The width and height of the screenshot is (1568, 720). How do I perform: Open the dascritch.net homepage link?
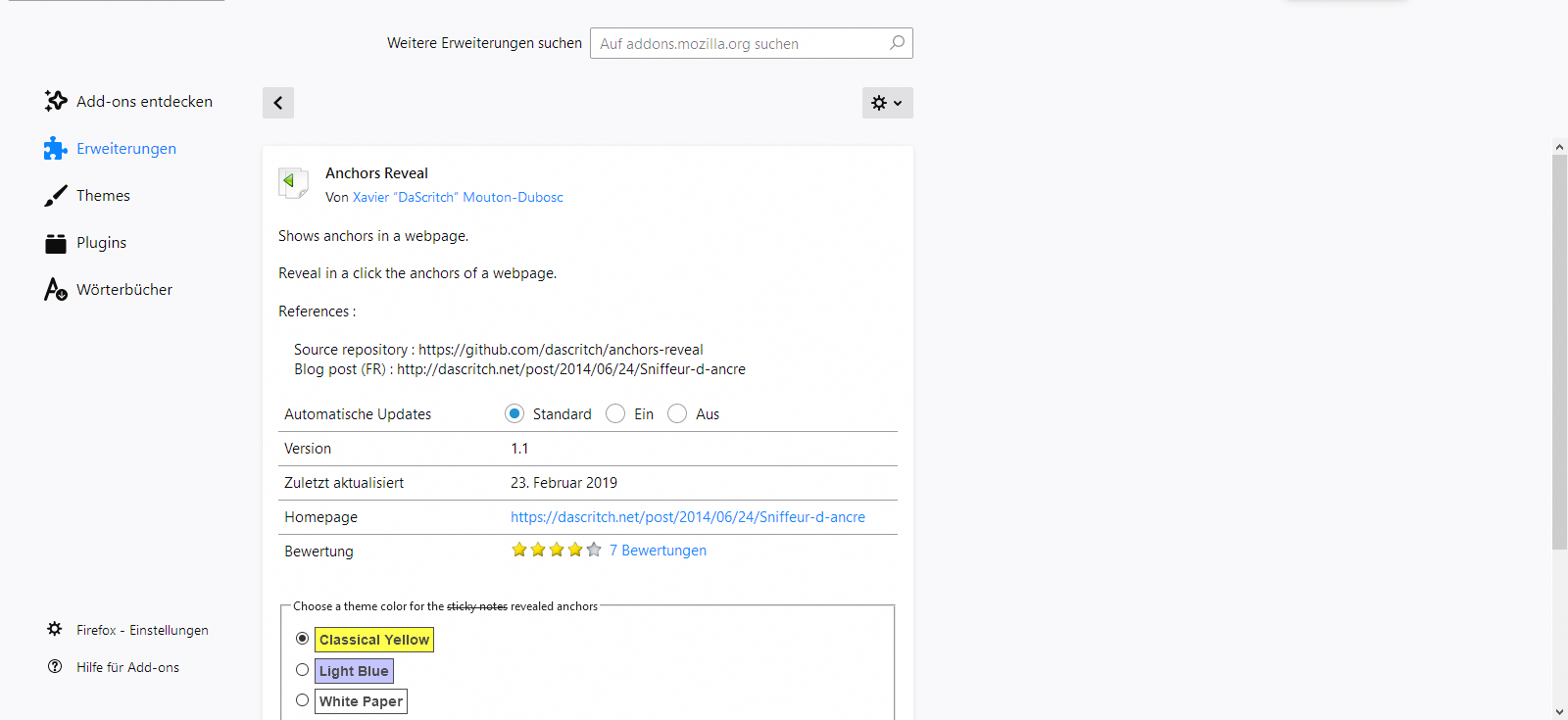[688, 517]
